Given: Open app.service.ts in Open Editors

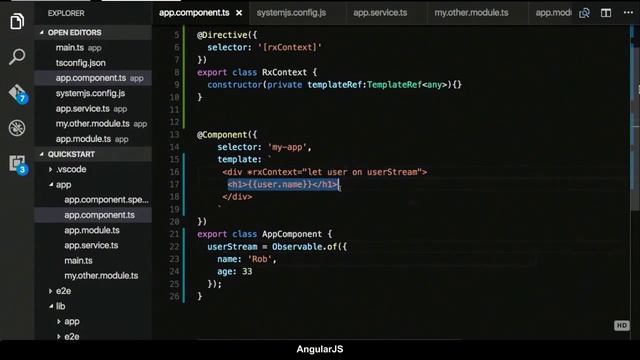Looking at the screenshot, I should point(93,109).
